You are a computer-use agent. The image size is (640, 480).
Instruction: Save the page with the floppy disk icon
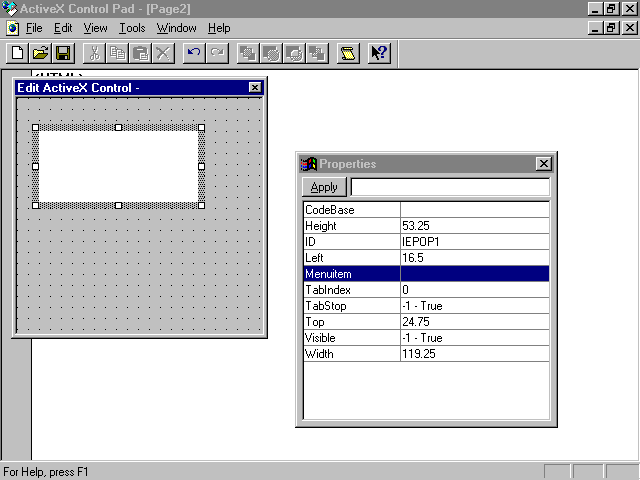coord(62,53)
